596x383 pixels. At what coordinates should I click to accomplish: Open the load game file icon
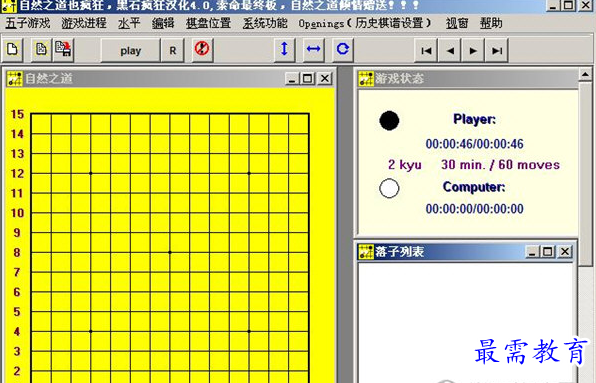[x=41, y=49]
